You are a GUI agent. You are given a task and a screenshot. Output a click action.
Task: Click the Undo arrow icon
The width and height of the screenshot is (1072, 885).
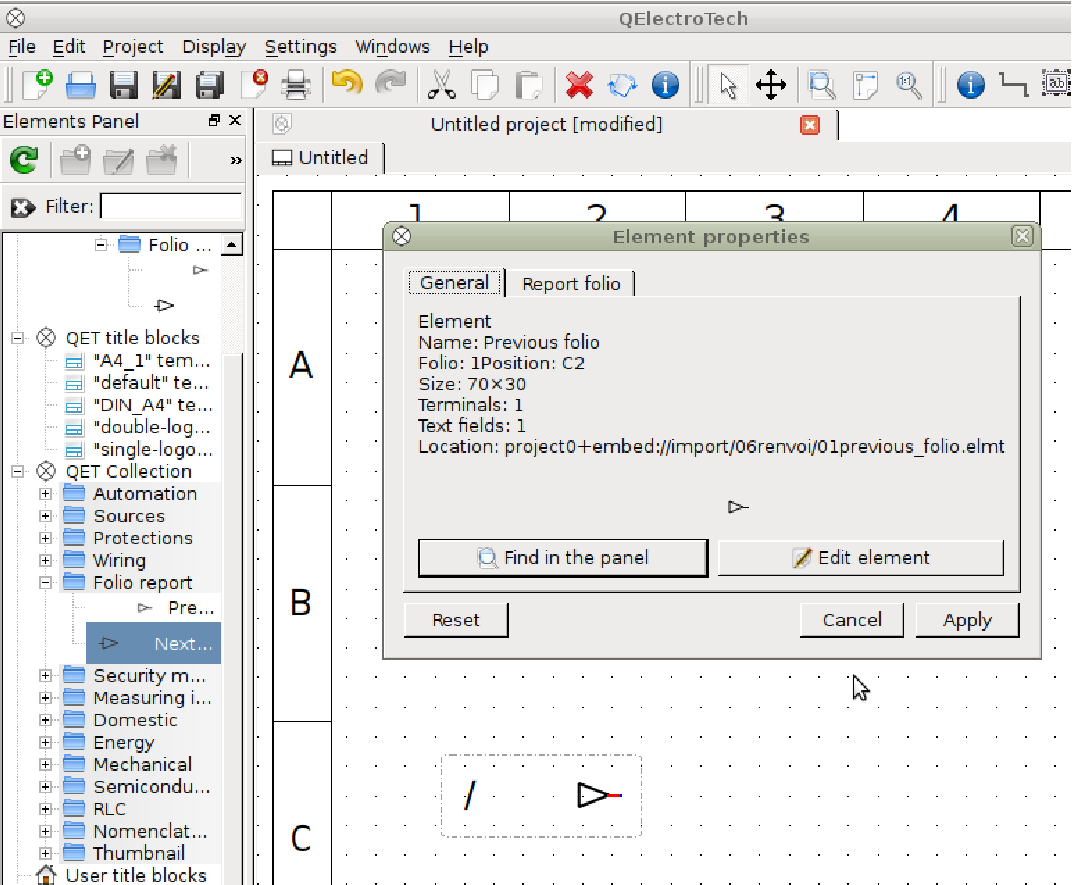(x=347, y=83)
